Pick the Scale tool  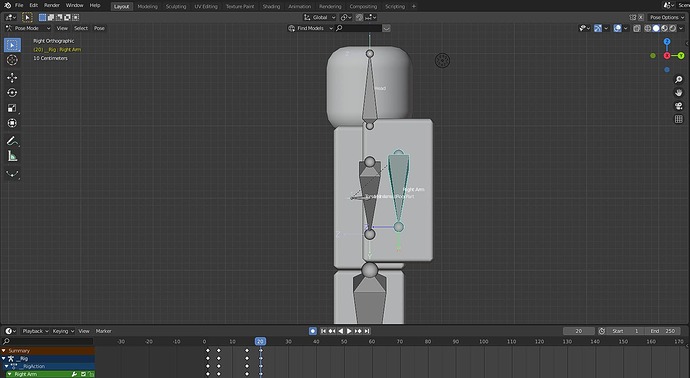(x=12, y=108)
